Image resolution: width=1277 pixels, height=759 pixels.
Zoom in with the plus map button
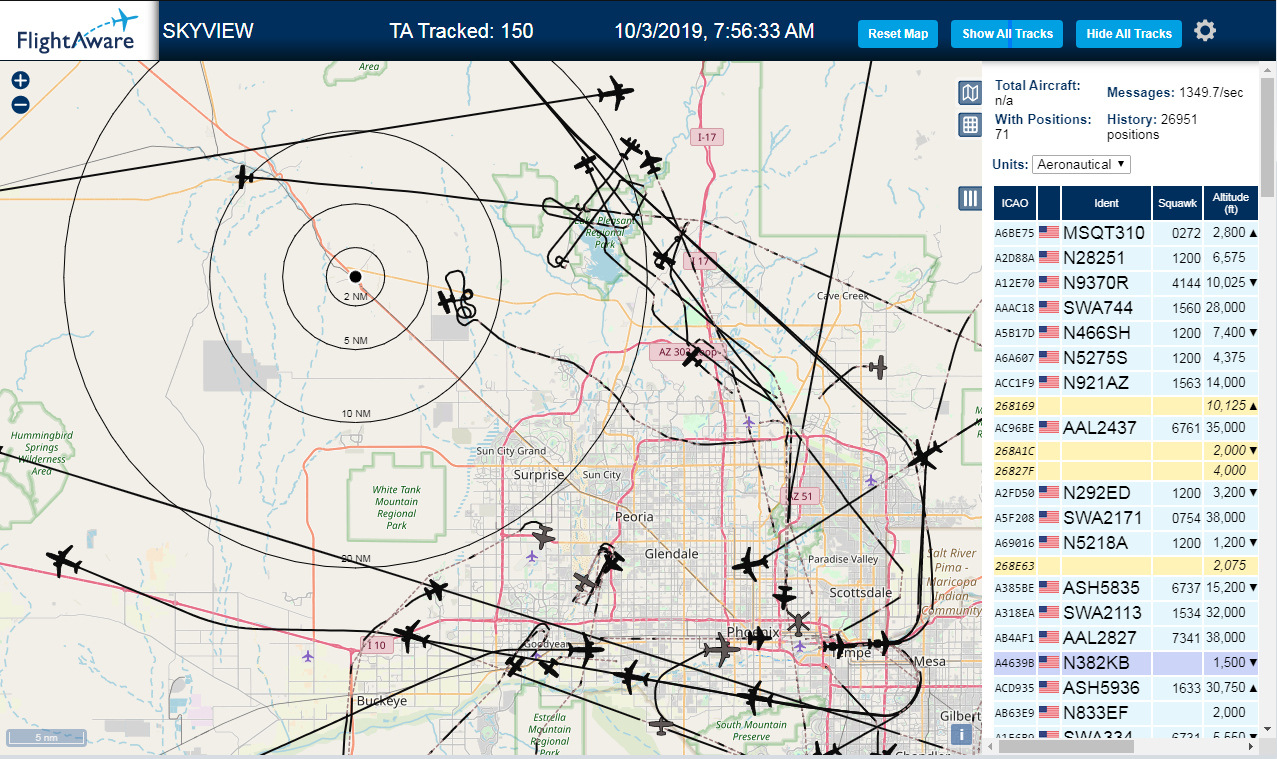[x=20, y=81]
